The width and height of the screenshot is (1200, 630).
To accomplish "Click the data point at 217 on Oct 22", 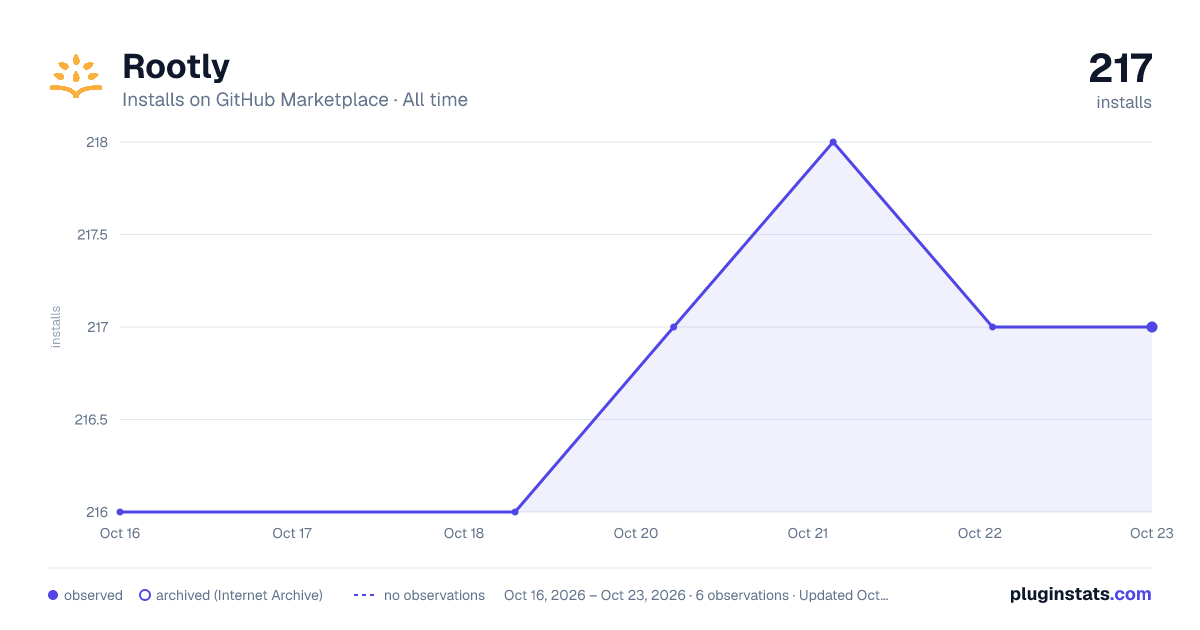I will [x=992, y=327].
